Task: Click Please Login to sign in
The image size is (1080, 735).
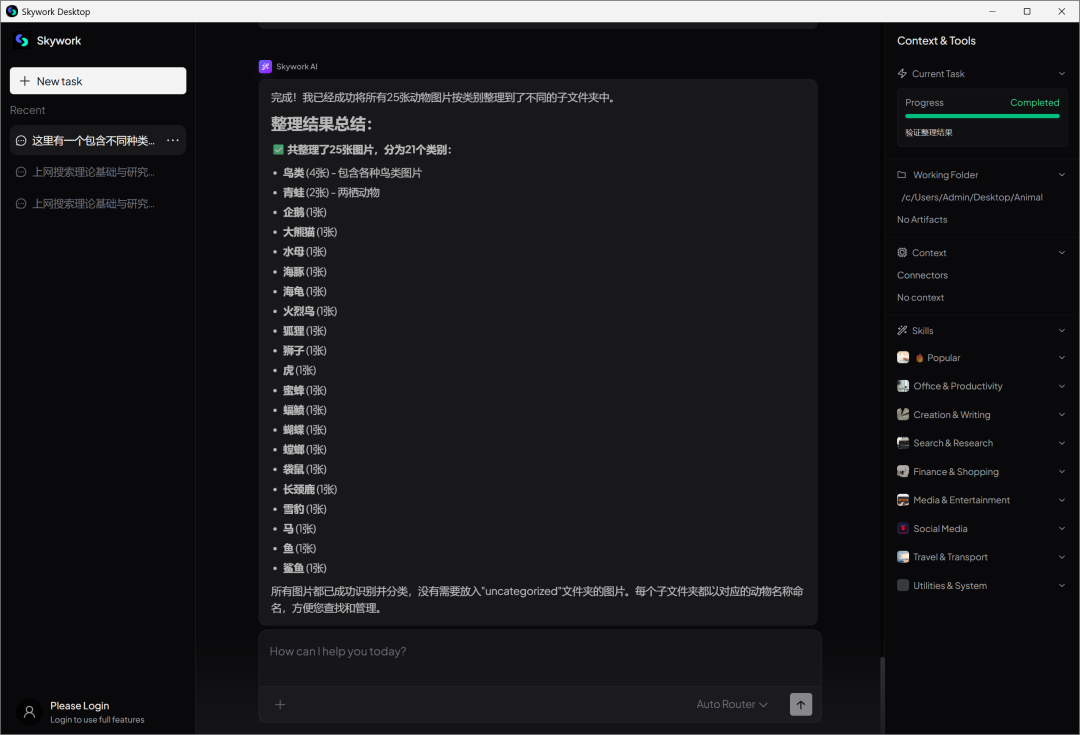Action: click(x=80, y=706)
